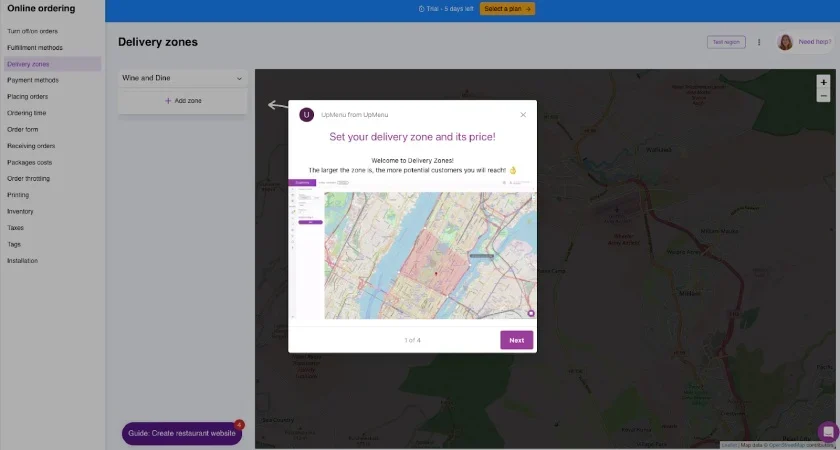Viewport: 840px width, 450px height.
Task: Open Tags section
Action: (14, 244)
